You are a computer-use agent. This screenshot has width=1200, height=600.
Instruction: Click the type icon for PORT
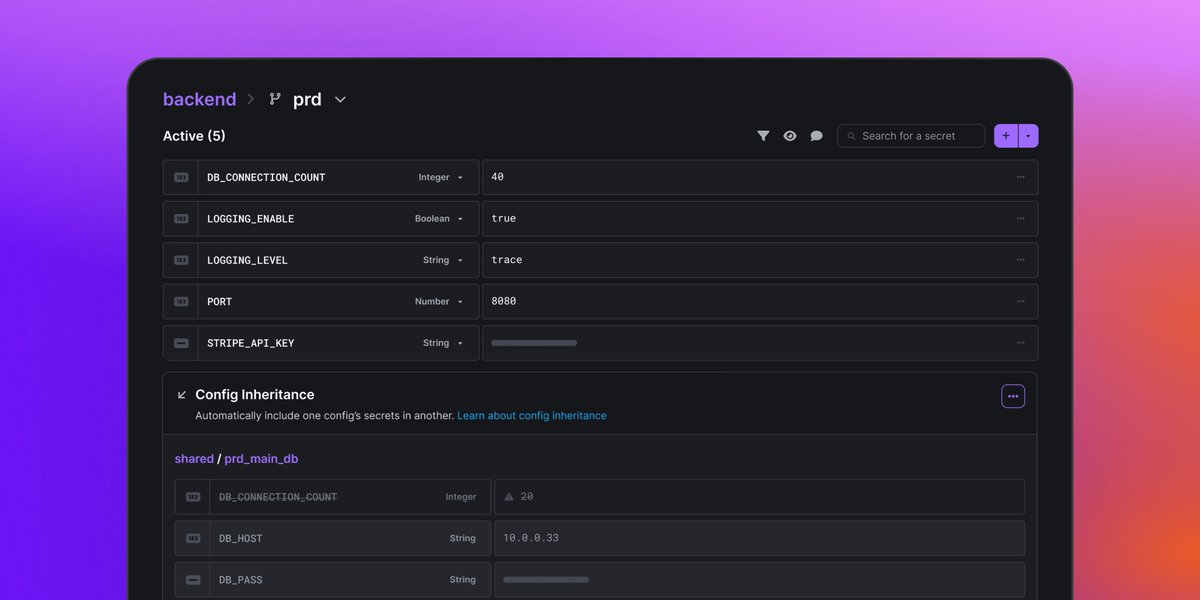click(181, 301)
